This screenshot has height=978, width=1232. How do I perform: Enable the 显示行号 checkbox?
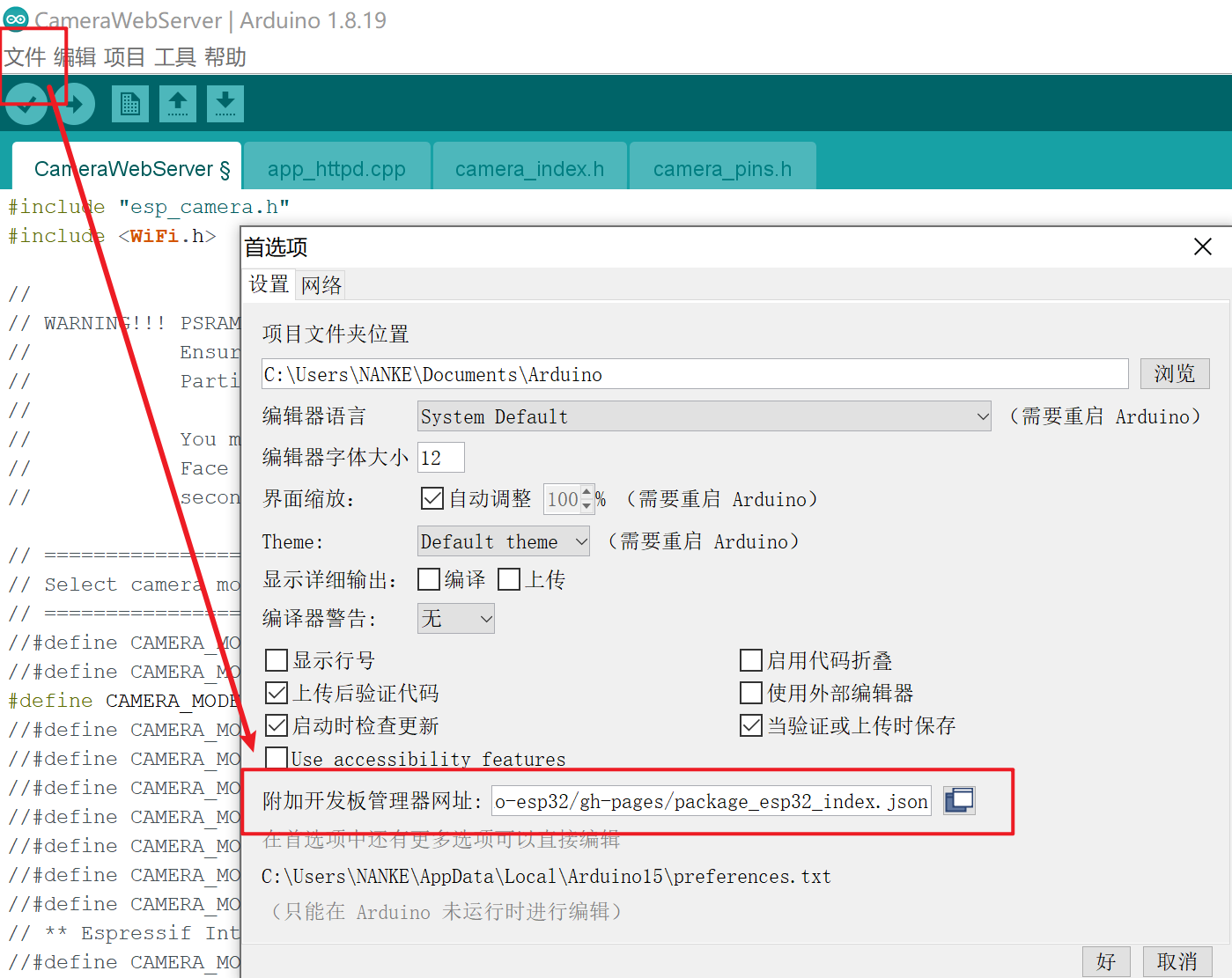click(277, 660)
